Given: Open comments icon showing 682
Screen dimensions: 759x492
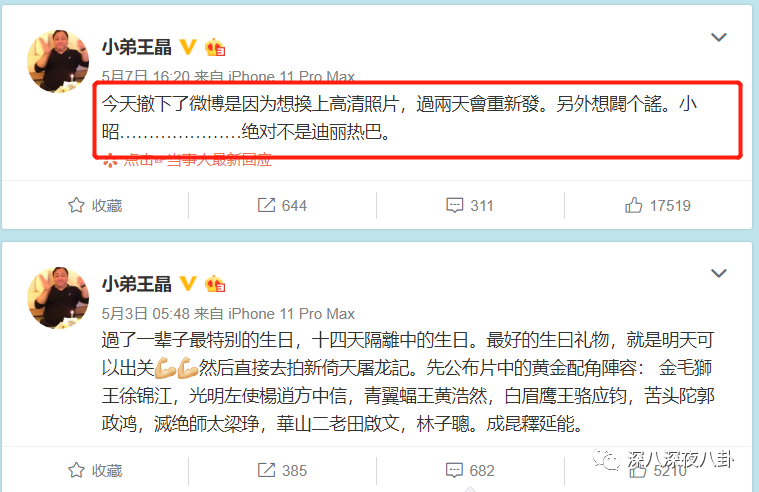Looking at the screenshot, I should [454, 470].
